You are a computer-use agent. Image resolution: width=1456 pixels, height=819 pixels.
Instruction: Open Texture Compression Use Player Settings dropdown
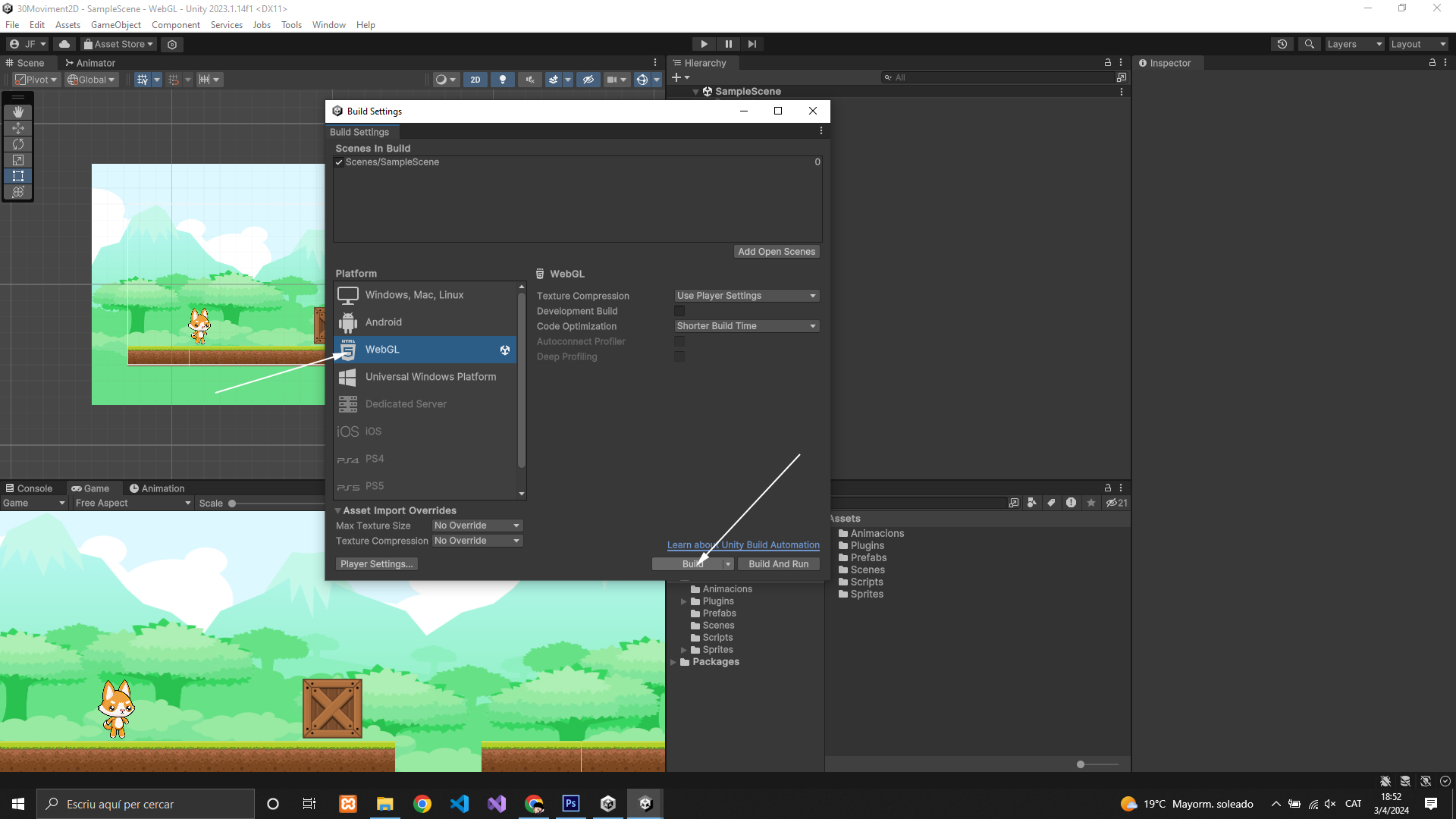click(x=746, y=296)
